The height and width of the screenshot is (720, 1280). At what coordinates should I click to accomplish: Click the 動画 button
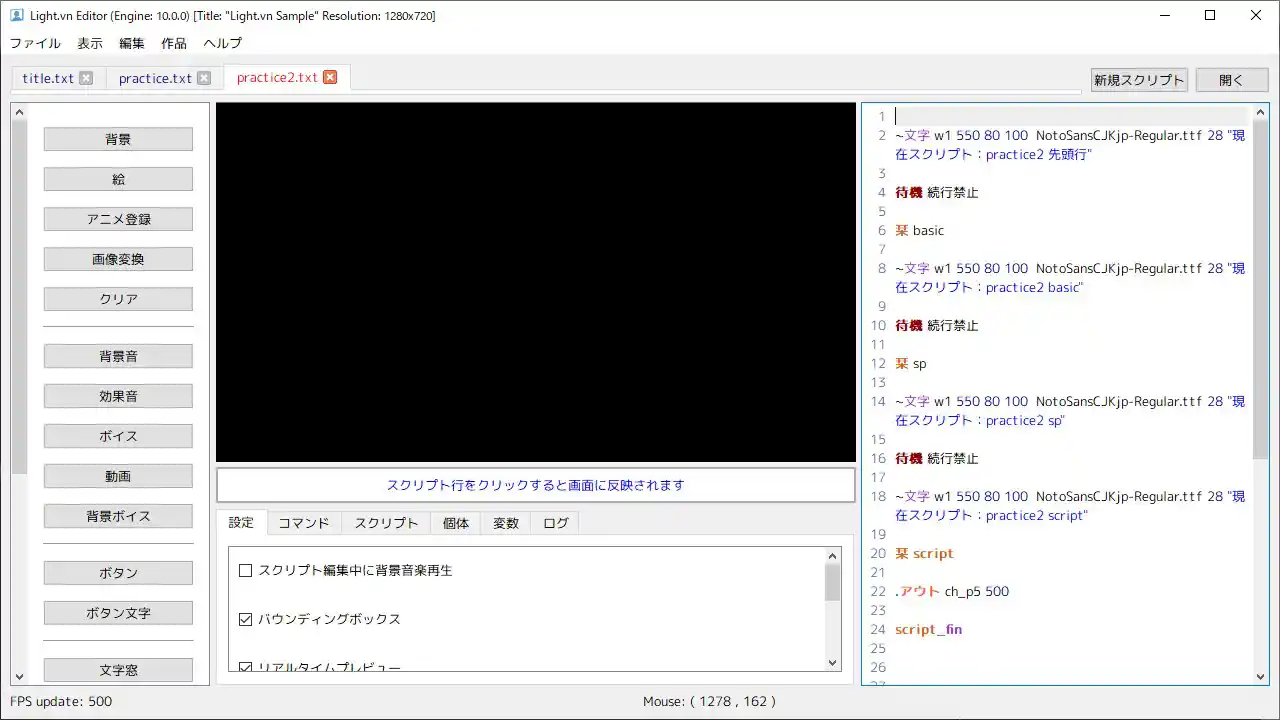(x=118, y=476)
